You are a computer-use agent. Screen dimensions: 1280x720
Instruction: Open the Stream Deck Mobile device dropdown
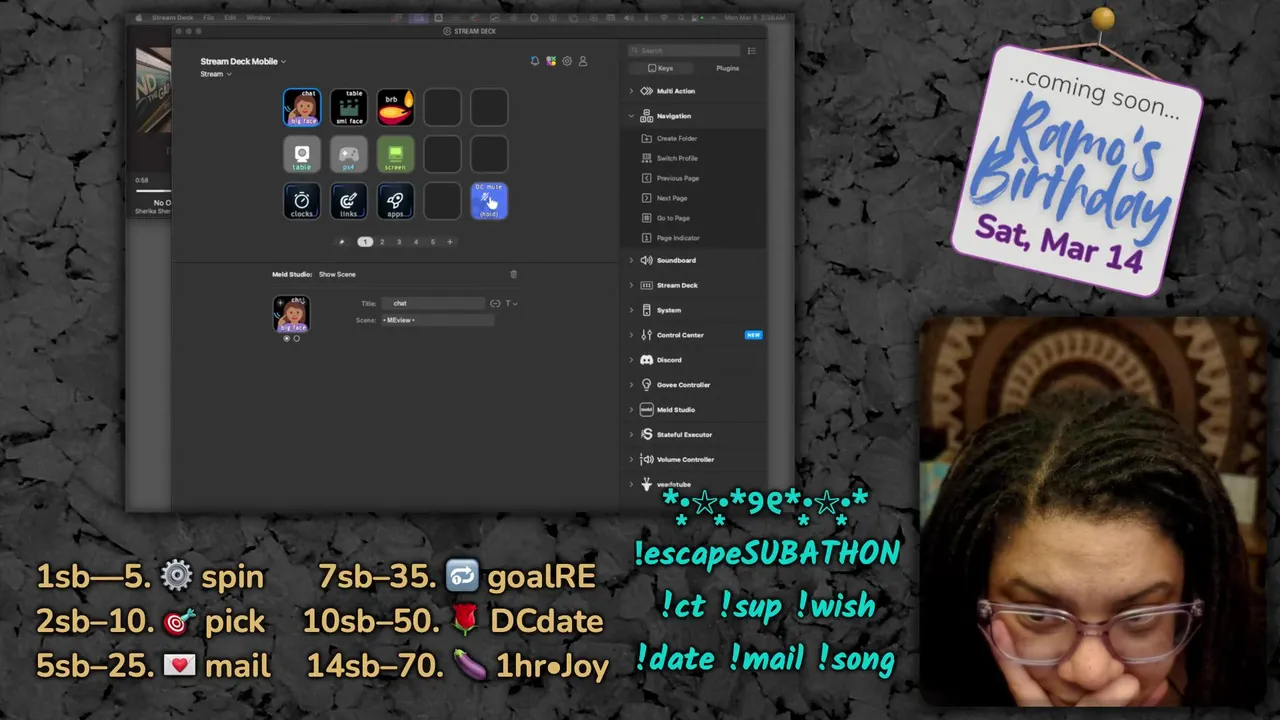(243, 61)
